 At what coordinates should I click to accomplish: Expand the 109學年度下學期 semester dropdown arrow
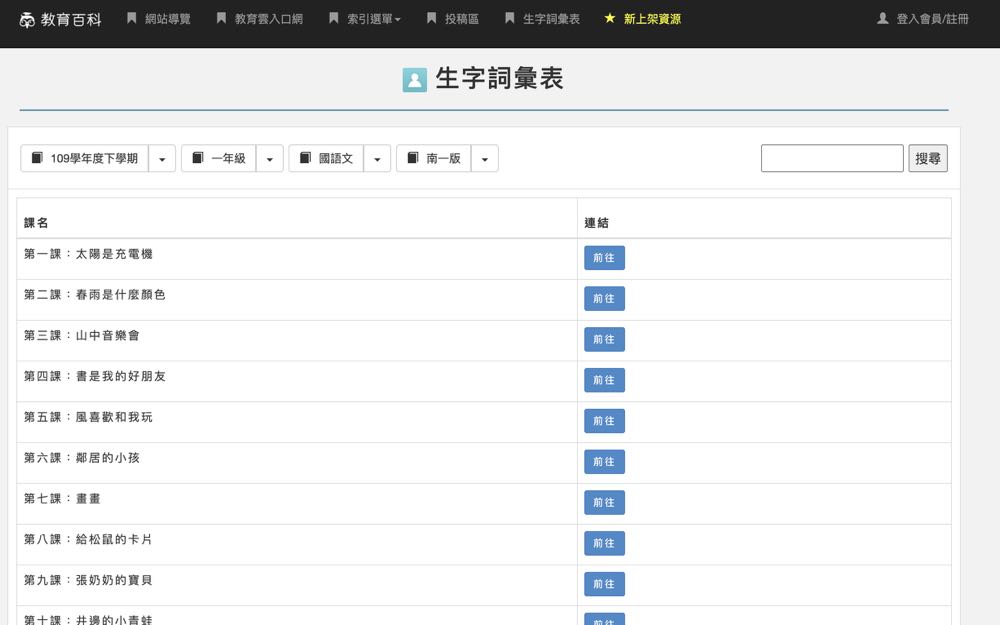pyautogui.click(x=162, y=158)
